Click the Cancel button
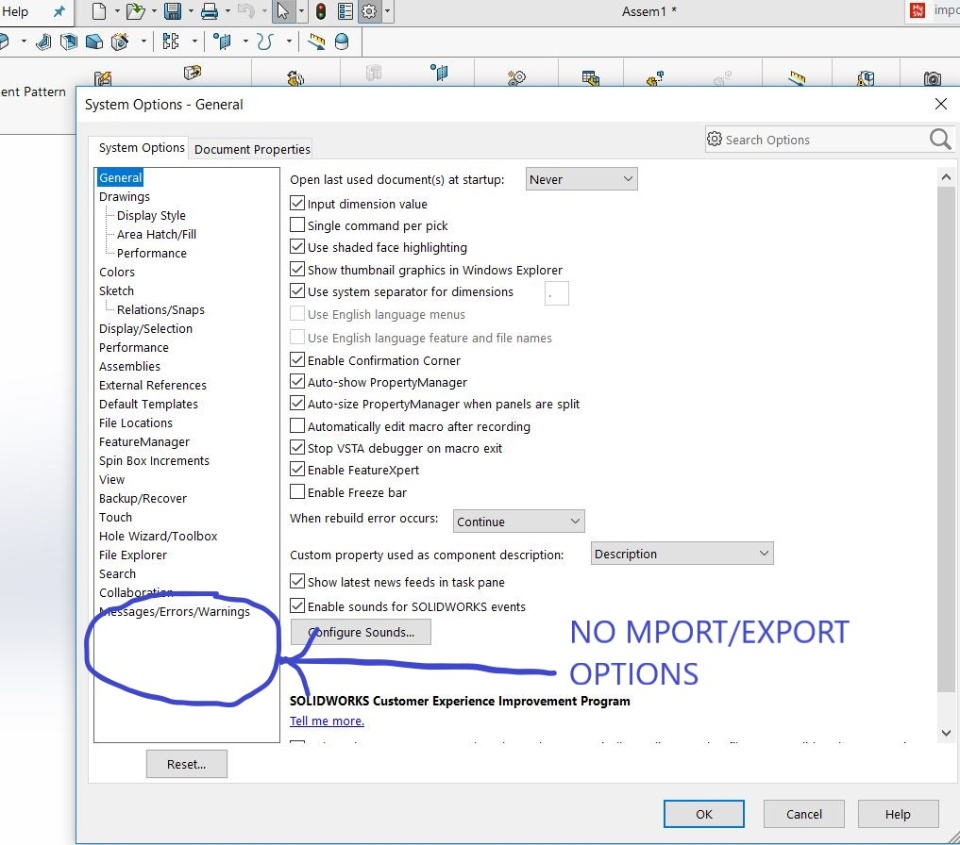The height and width of the screenshot is (845, 960). tap(804, 814)
